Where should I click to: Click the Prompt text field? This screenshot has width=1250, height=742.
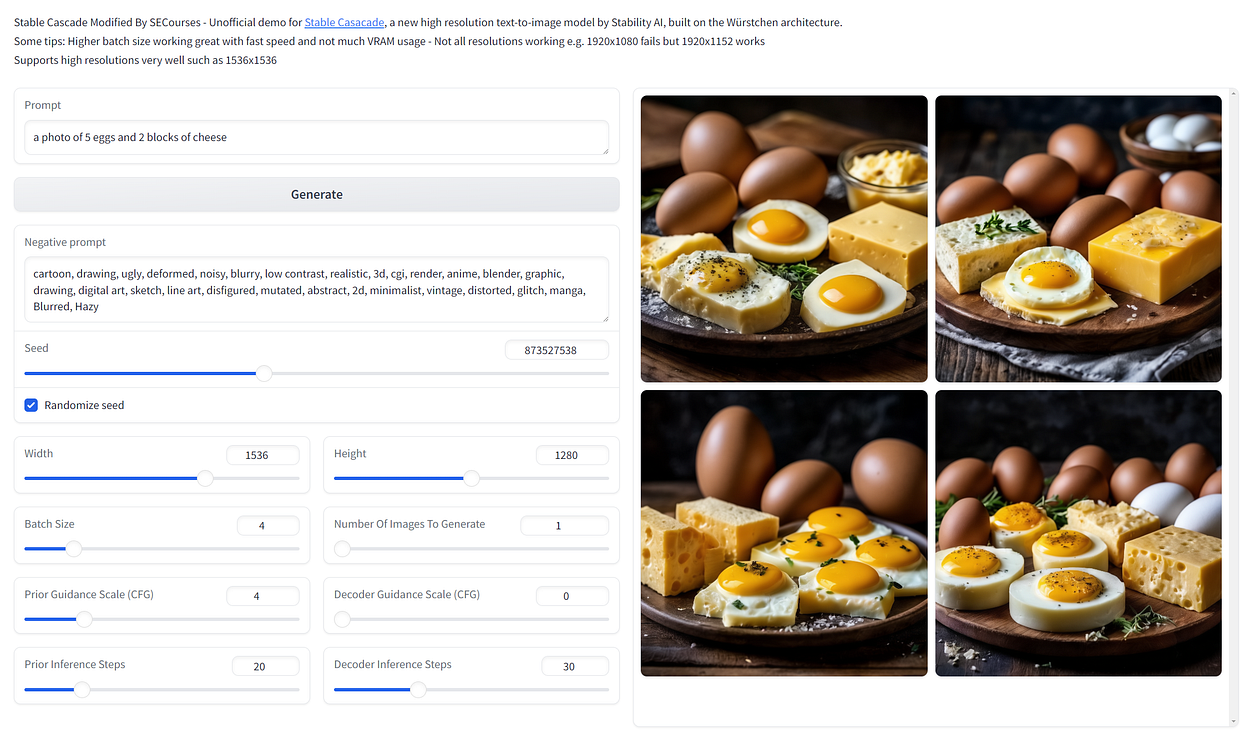(x=316, y=138)
